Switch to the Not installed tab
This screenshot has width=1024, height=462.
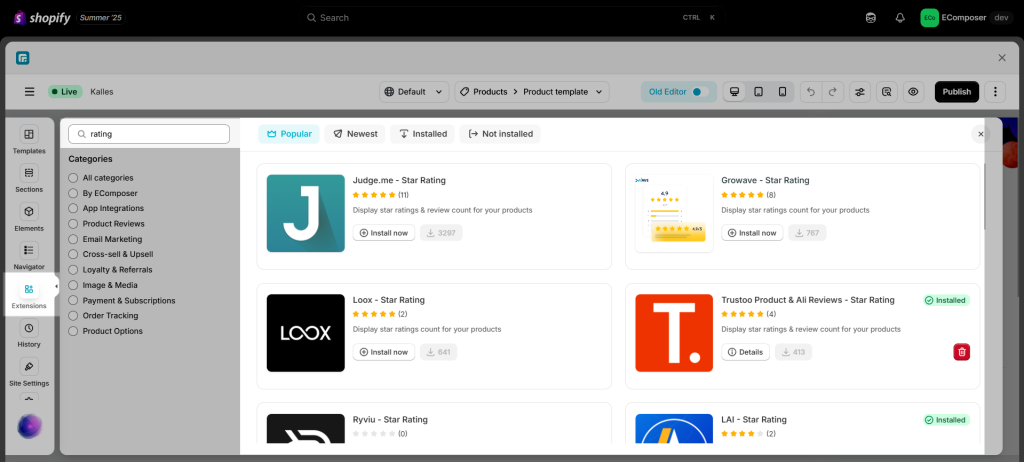tap(500, 134)
